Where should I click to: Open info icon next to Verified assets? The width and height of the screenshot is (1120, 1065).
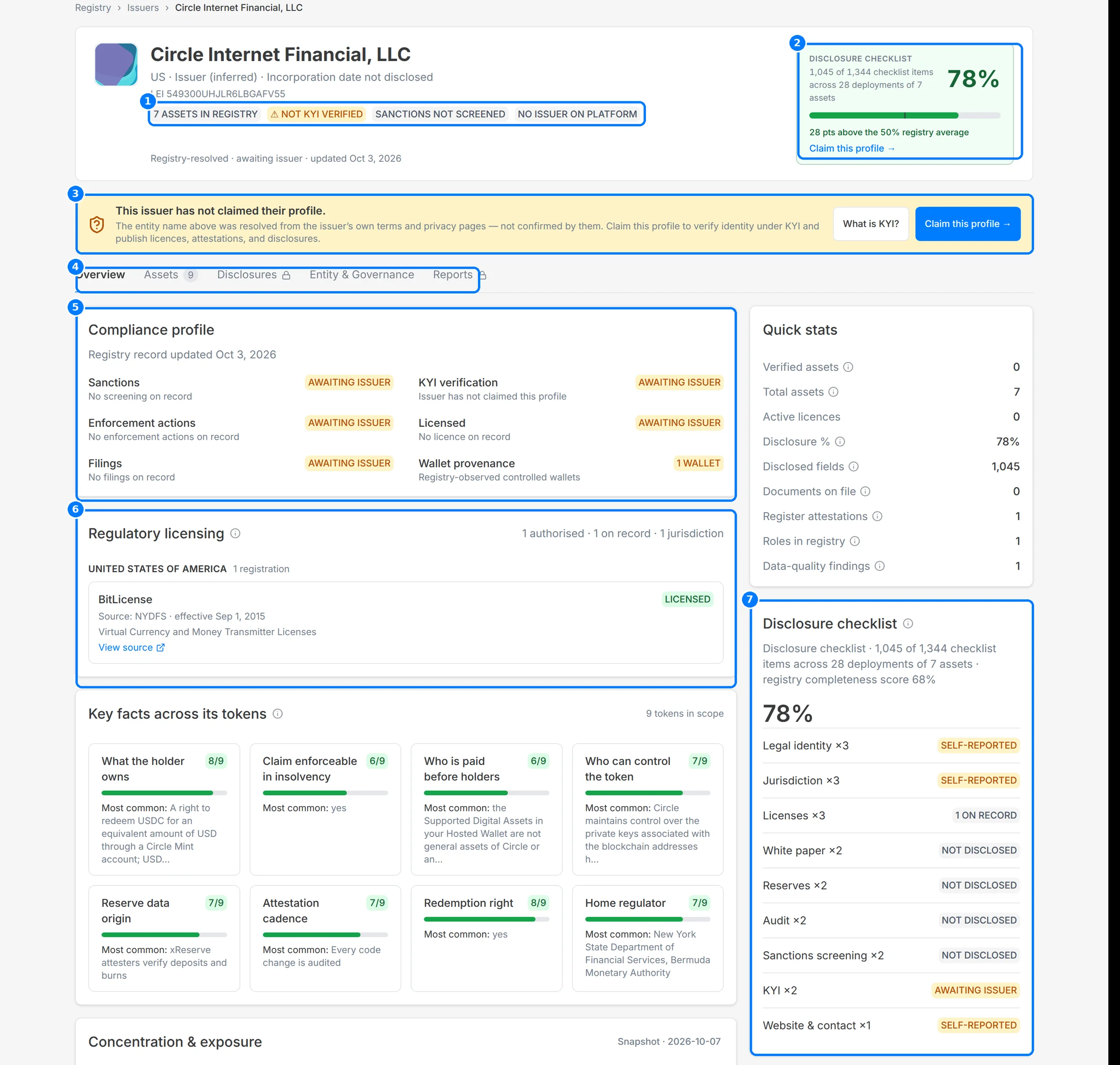(848, 367)
